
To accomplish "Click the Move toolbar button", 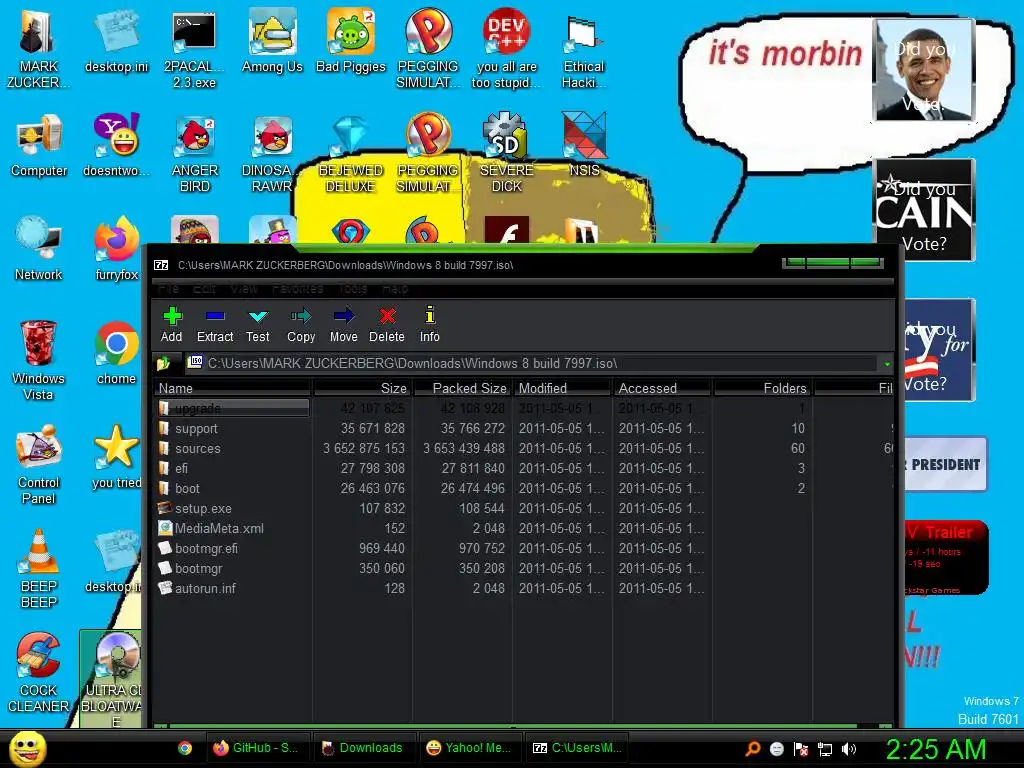I will [x=344, y=325].
